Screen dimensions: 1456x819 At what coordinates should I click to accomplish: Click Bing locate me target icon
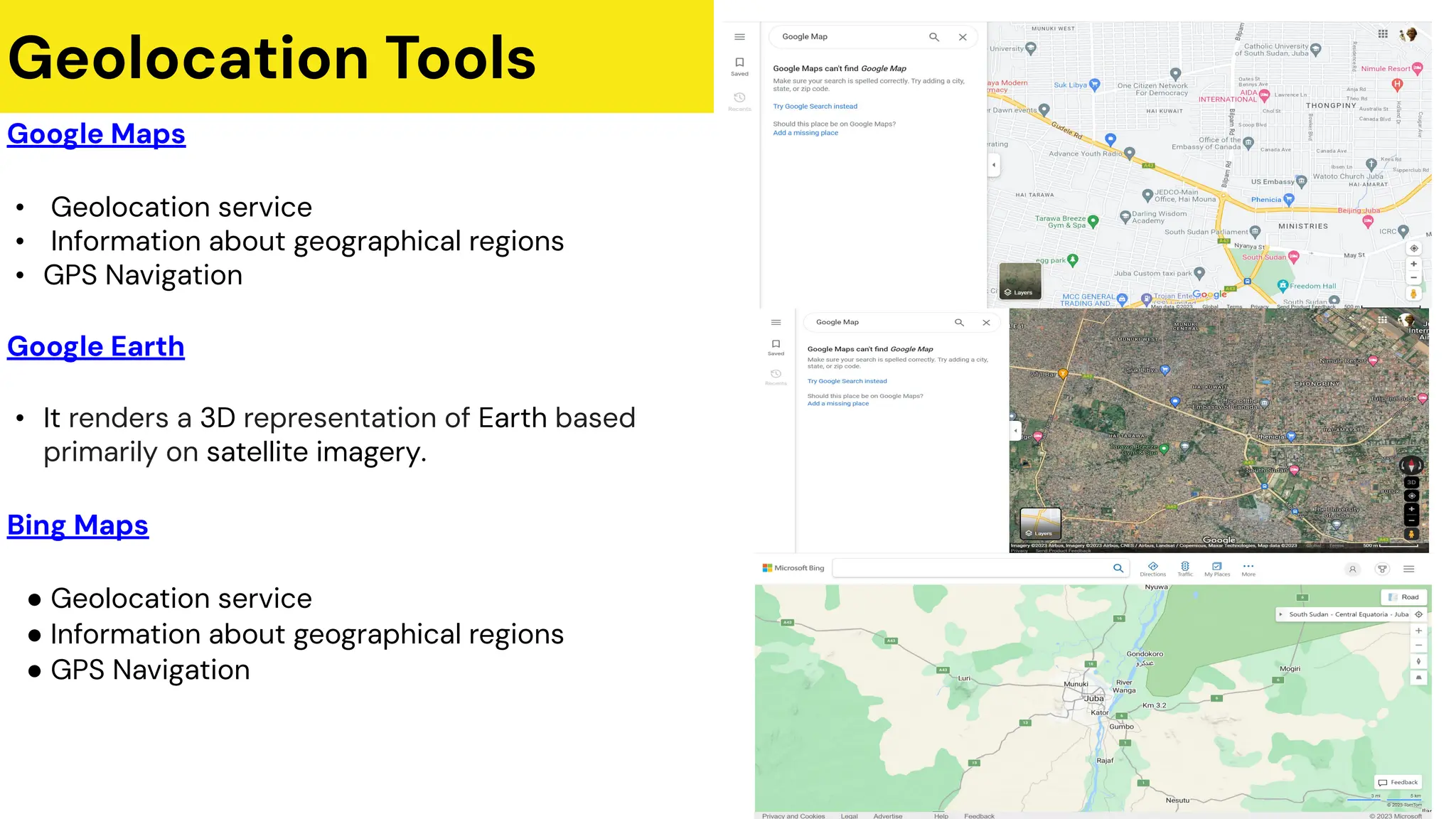pos(1418,614)
